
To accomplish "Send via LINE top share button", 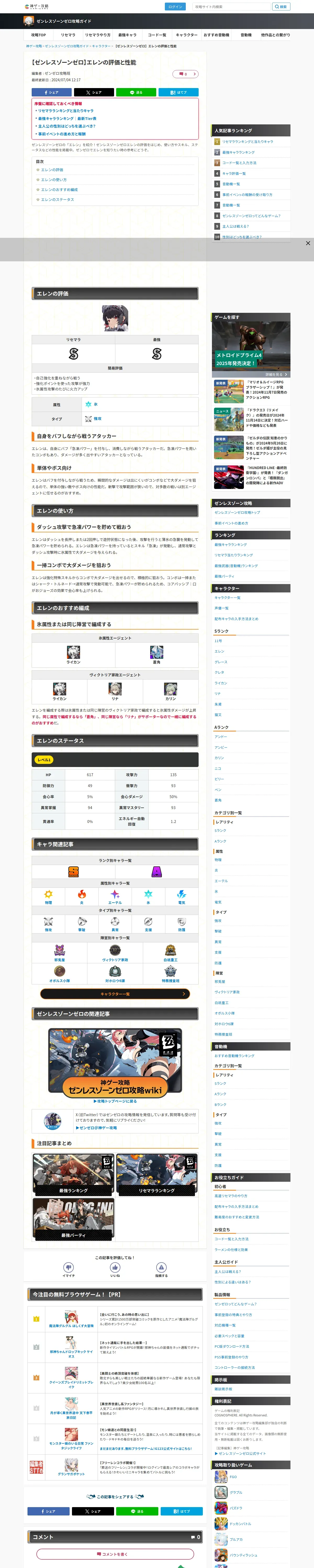I will click(136, 93).
